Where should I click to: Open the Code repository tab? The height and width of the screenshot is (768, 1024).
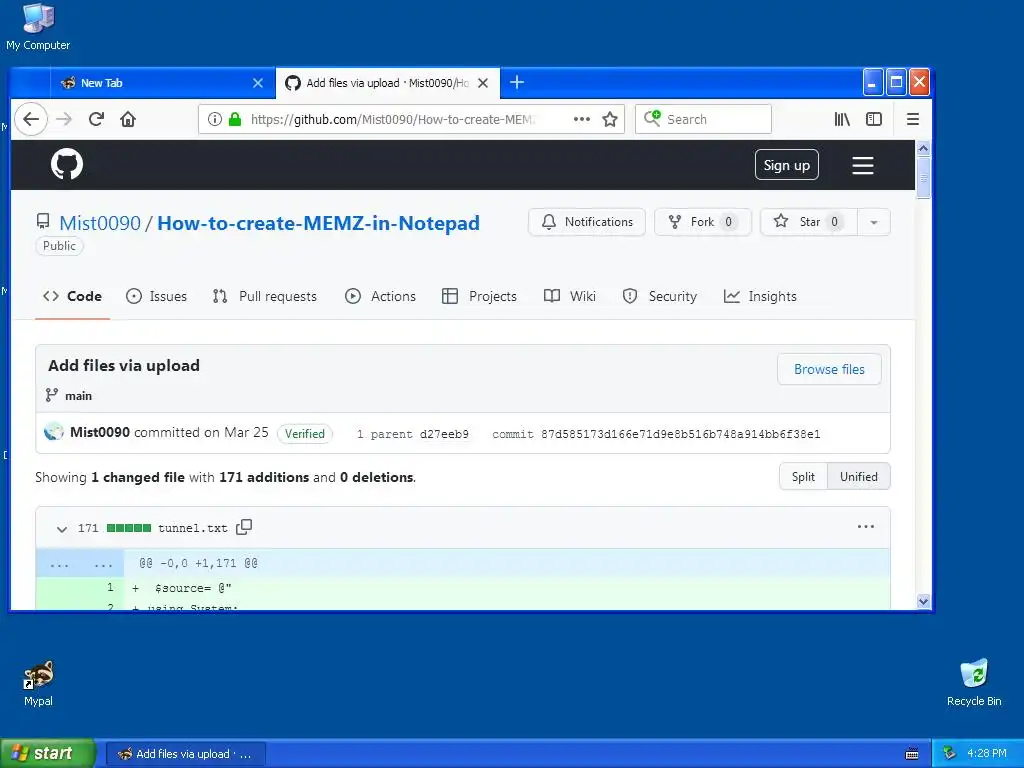(x=72, y=296)
